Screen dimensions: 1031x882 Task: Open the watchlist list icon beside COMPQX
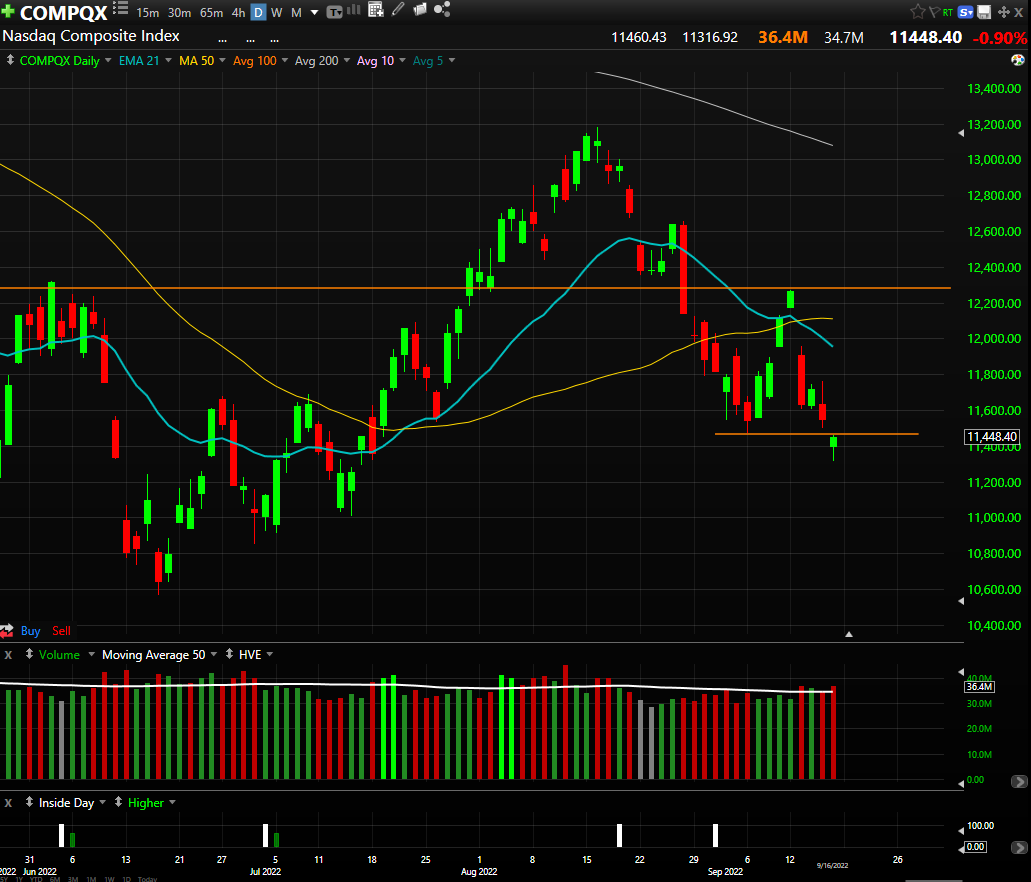120,9
